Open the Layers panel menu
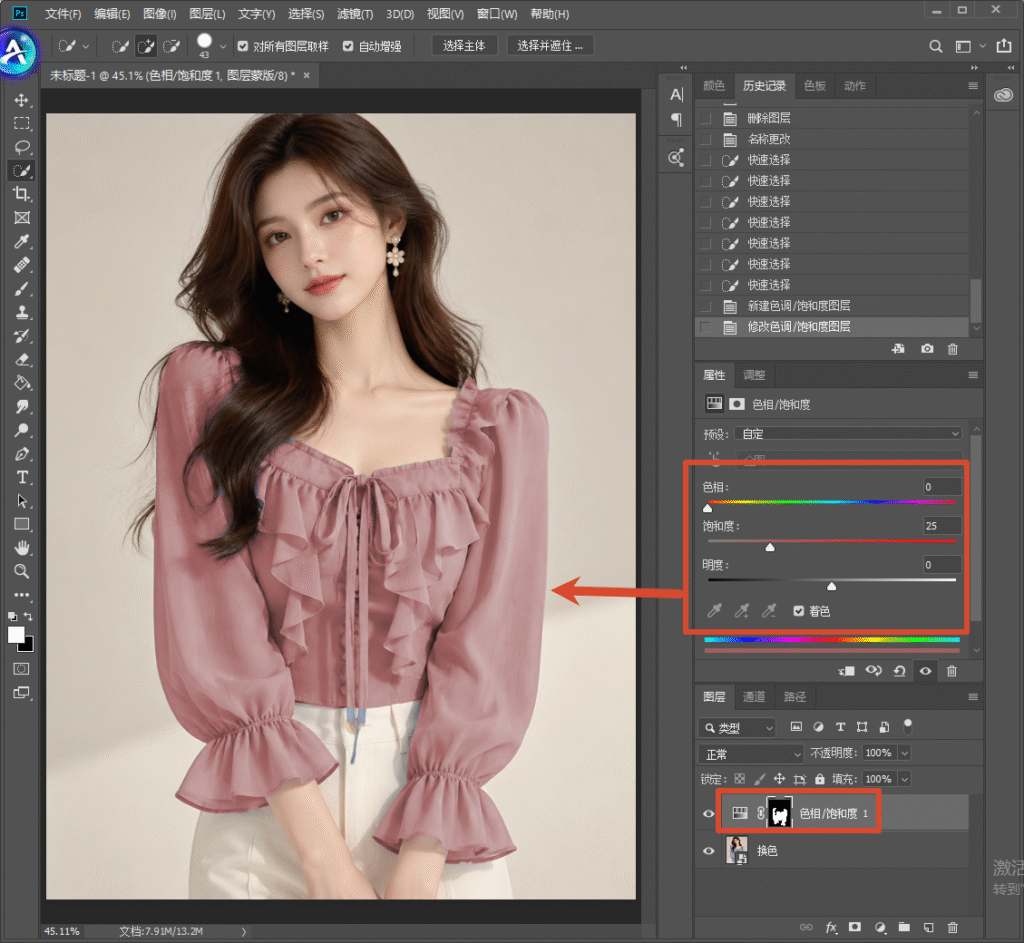Viewport: 1024px width, 943px height. (x=972, y=697)
